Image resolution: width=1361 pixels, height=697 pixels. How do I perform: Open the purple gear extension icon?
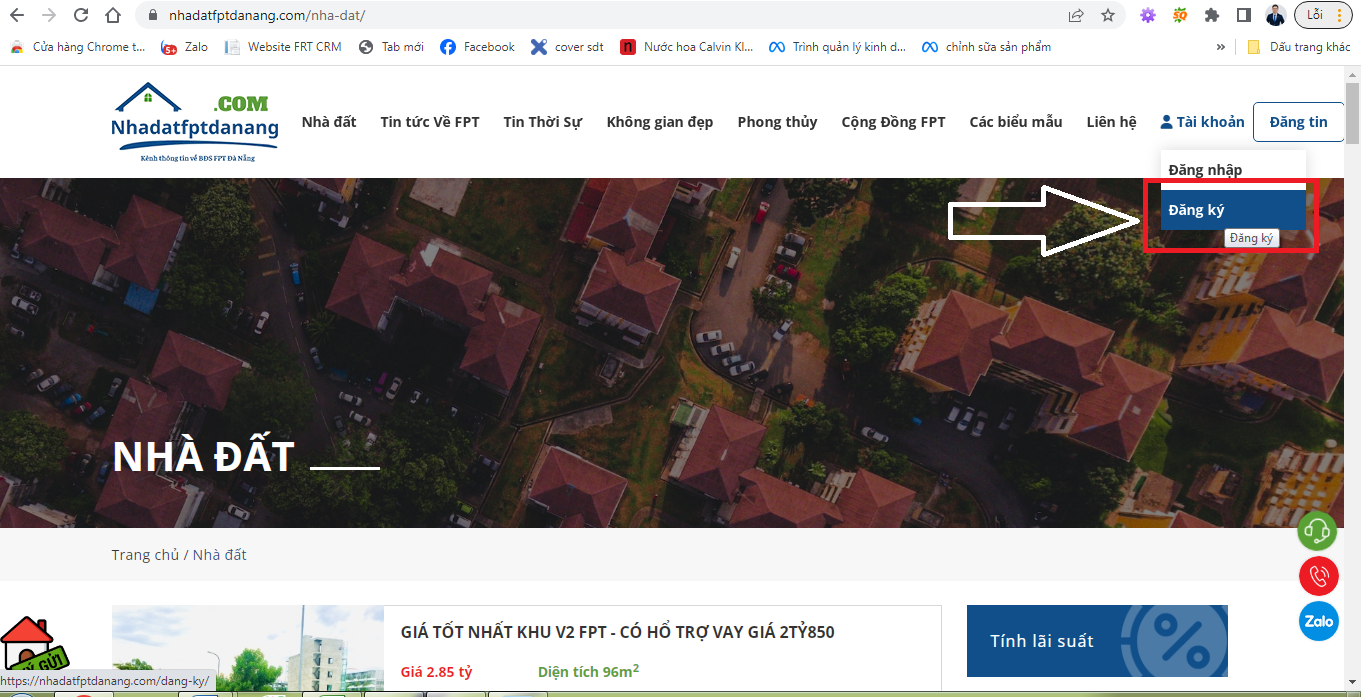[1148, 15]
